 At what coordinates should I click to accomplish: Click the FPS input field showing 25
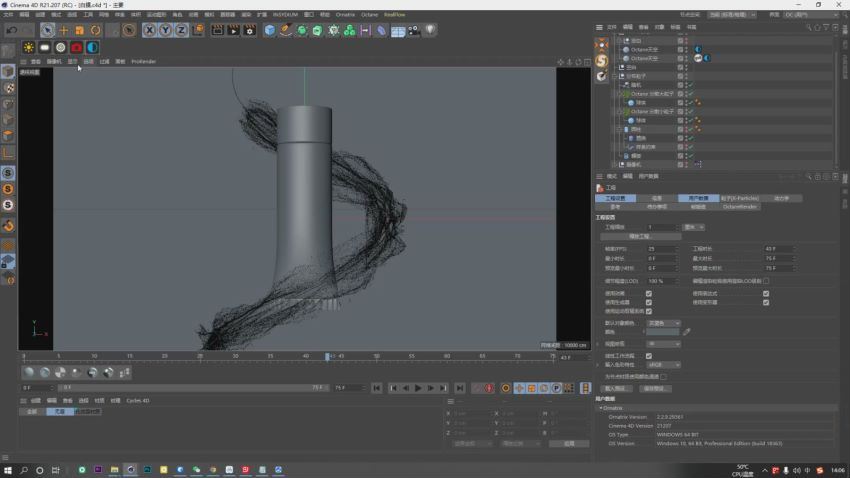coord(661,249)
